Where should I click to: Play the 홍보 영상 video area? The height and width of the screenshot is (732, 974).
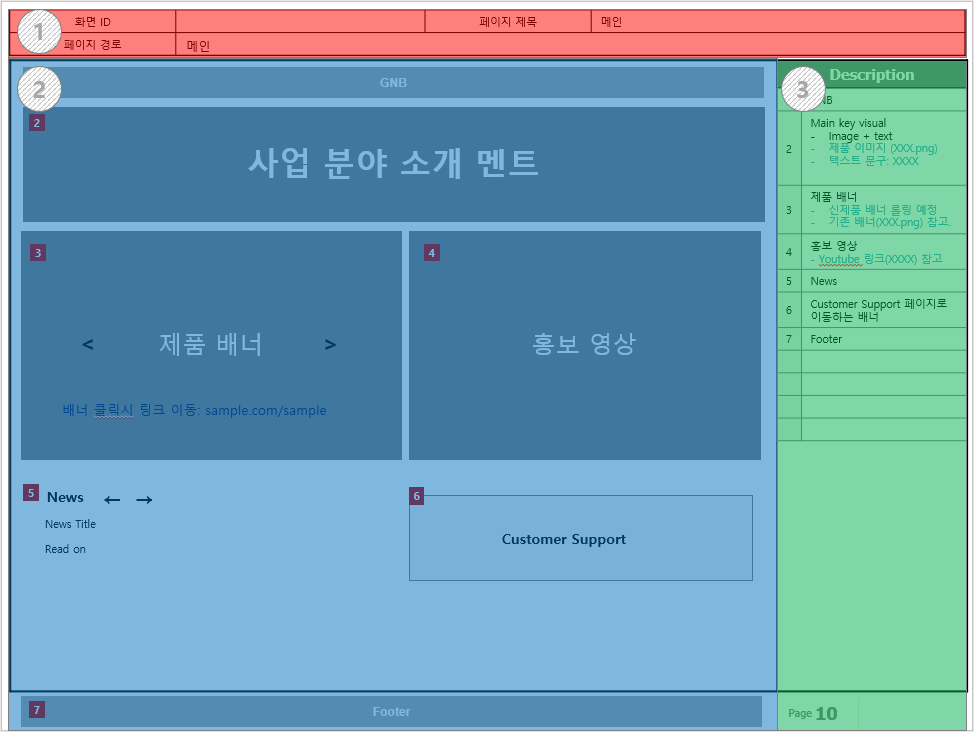(585, 345)
